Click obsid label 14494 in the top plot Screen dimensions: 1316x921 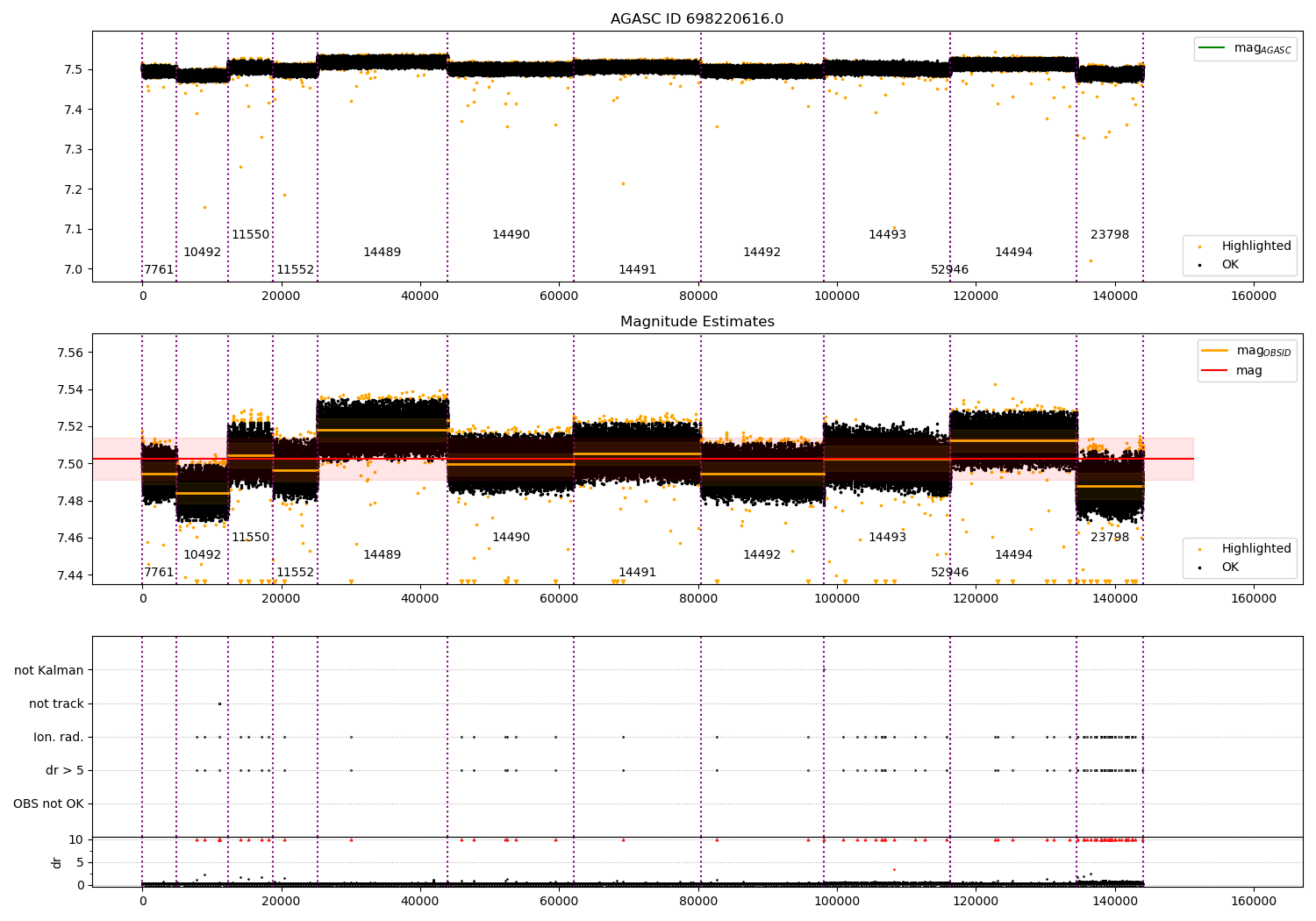coord(1013,252)
